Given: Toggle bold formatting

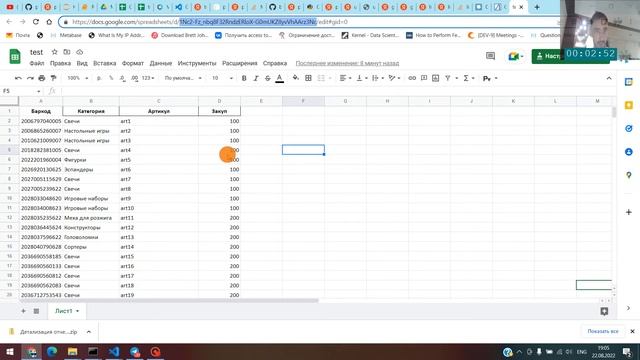Looking at the screenshot, I should point(244,78).
